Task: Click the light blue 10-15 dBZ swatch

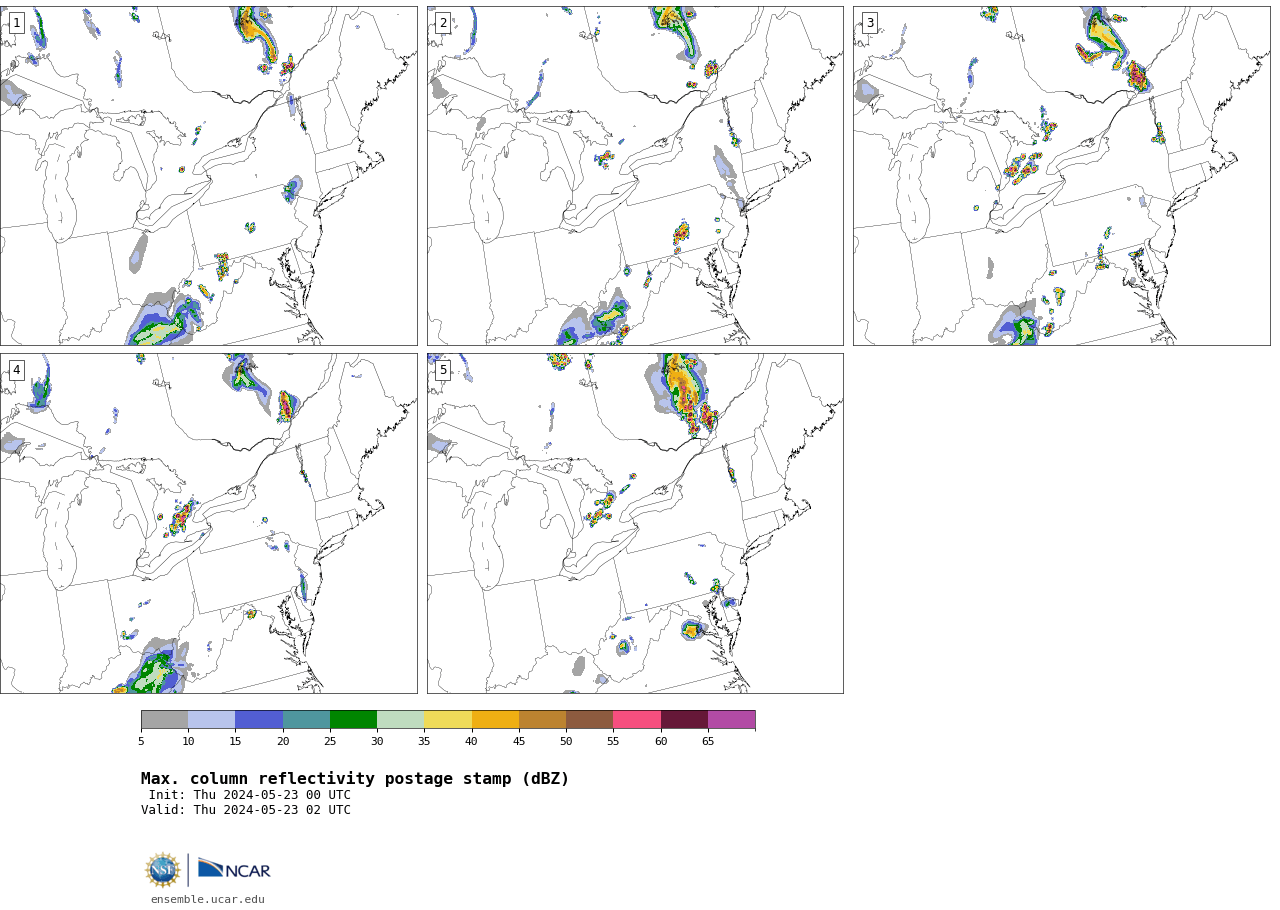Action: tap(211, 720)
